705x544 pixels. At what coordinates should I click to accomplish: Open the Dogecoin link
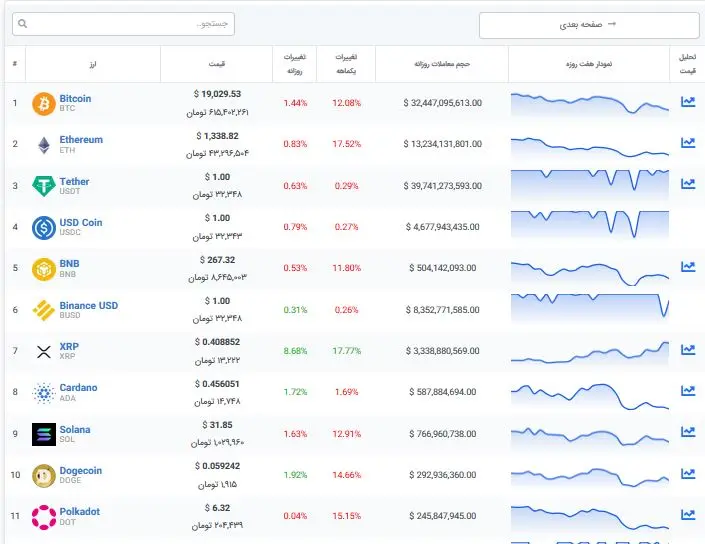click(x=80, y=471)
